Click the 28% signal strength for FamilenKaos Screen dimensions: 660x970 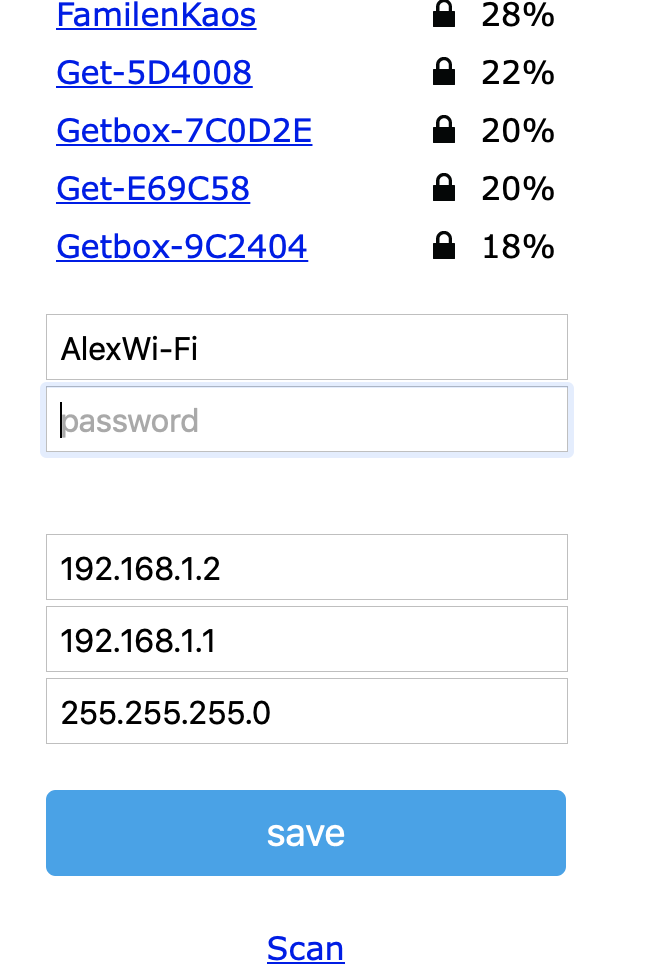(518, 15)
